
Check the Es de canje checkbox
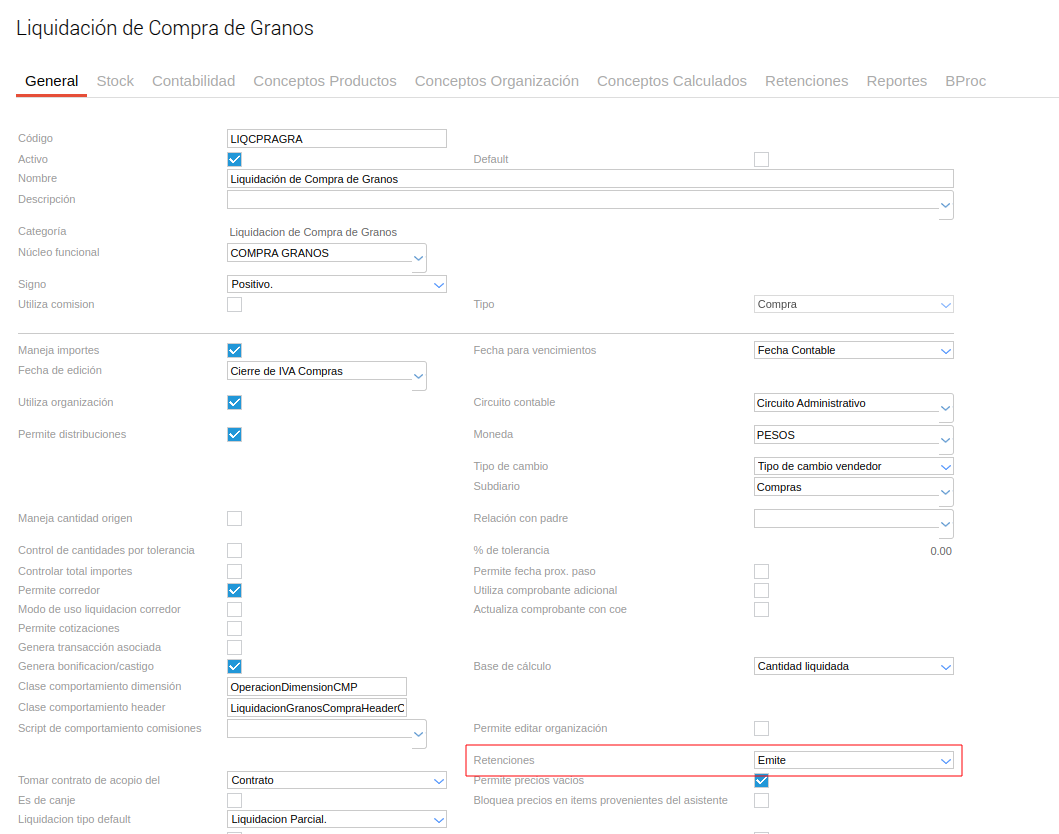pyautogui.click(x=234, y=800)
